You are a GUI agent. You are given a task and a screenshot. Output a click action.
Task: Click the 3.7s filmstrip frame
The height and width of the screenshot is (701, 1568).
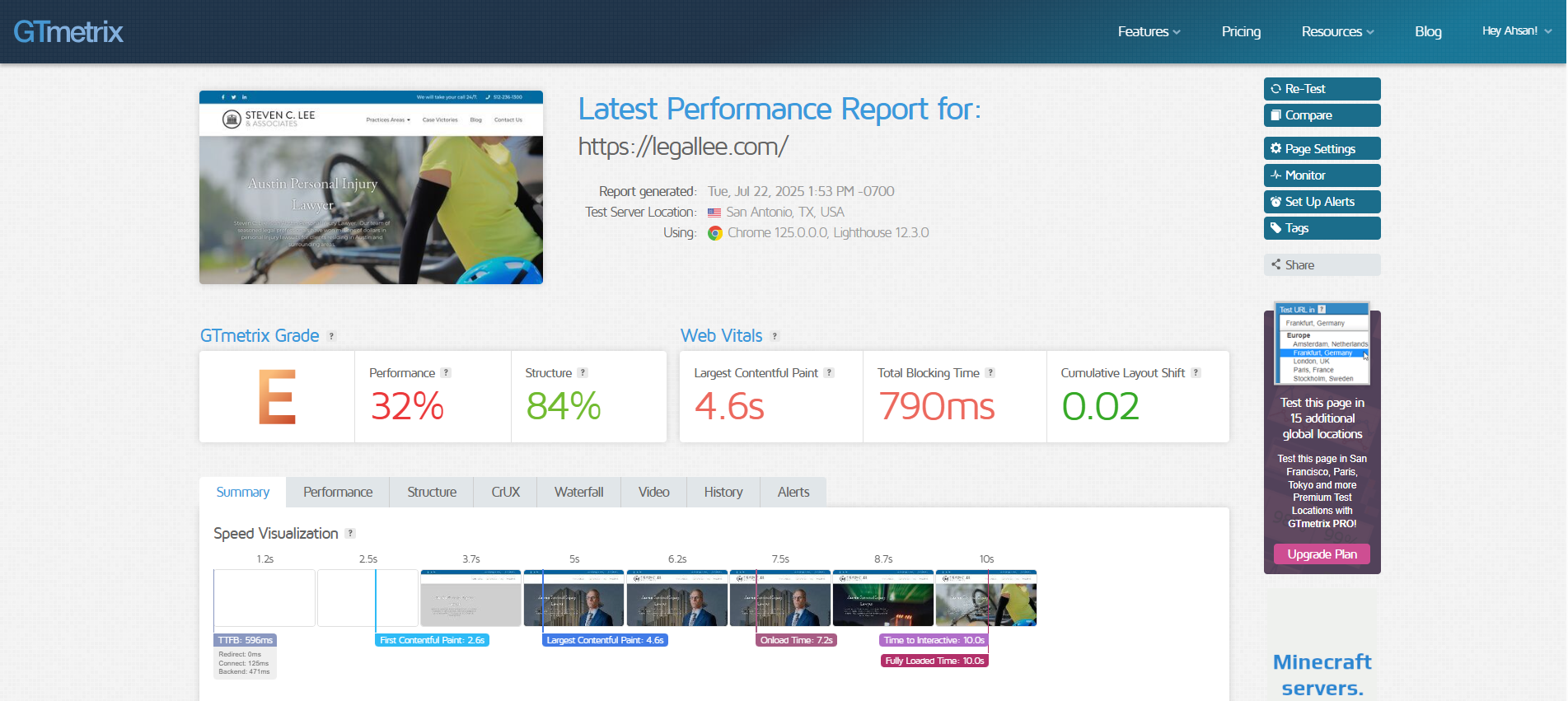click(470, 598)
